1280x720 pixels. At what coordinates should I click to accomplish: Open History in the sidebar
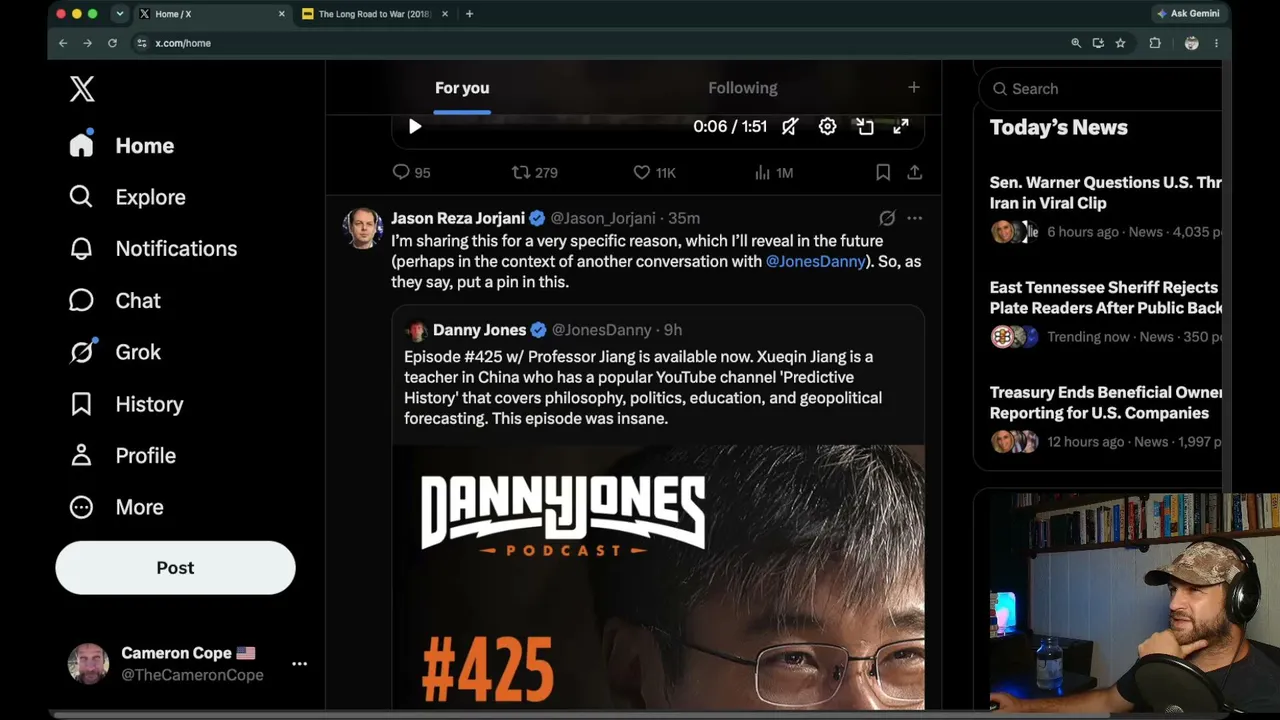(126, 404)
